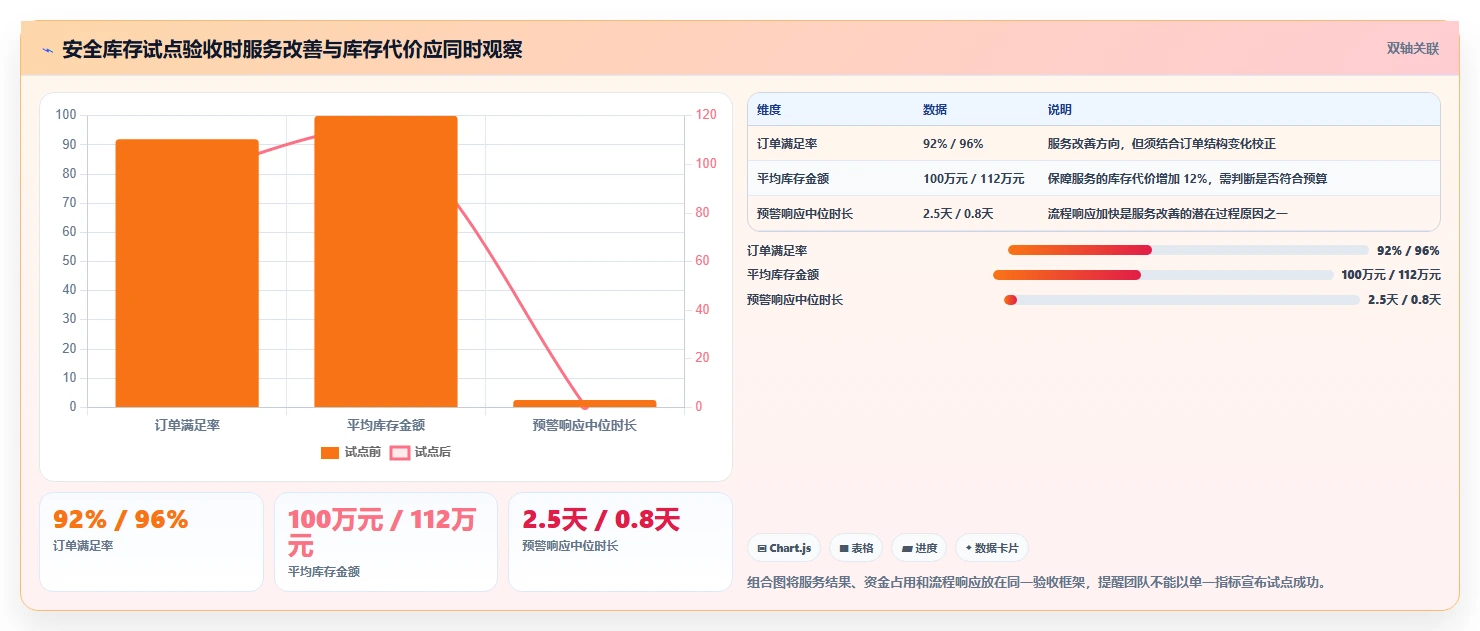Toggle the 试点后 legend item

tap(420, 452)
